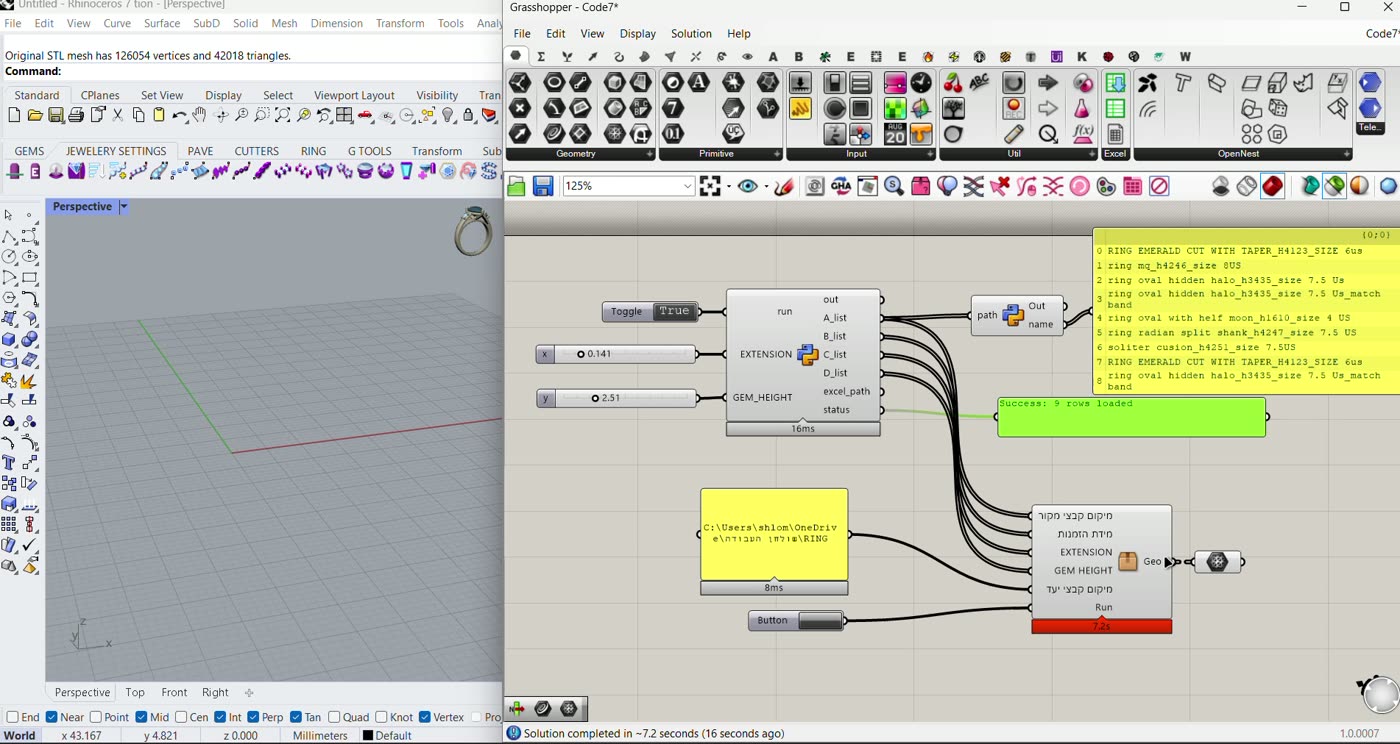Click the clock icon in Input panel
1400x744 pixels.
point(921,83)
